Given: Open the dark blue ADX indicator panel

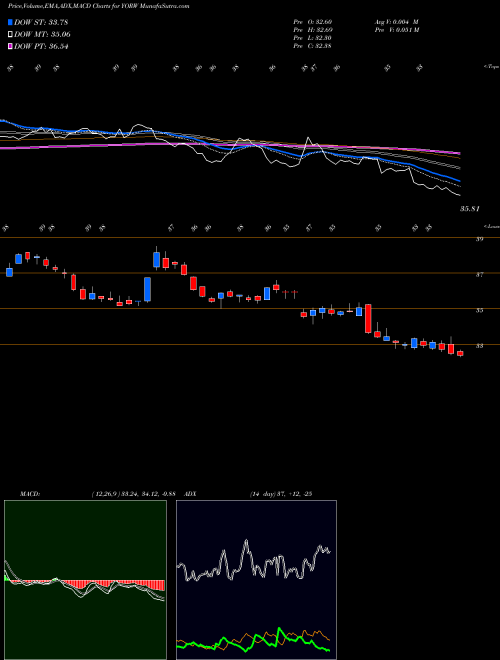Looking at the screenshot, I should [x=256, y=580].
